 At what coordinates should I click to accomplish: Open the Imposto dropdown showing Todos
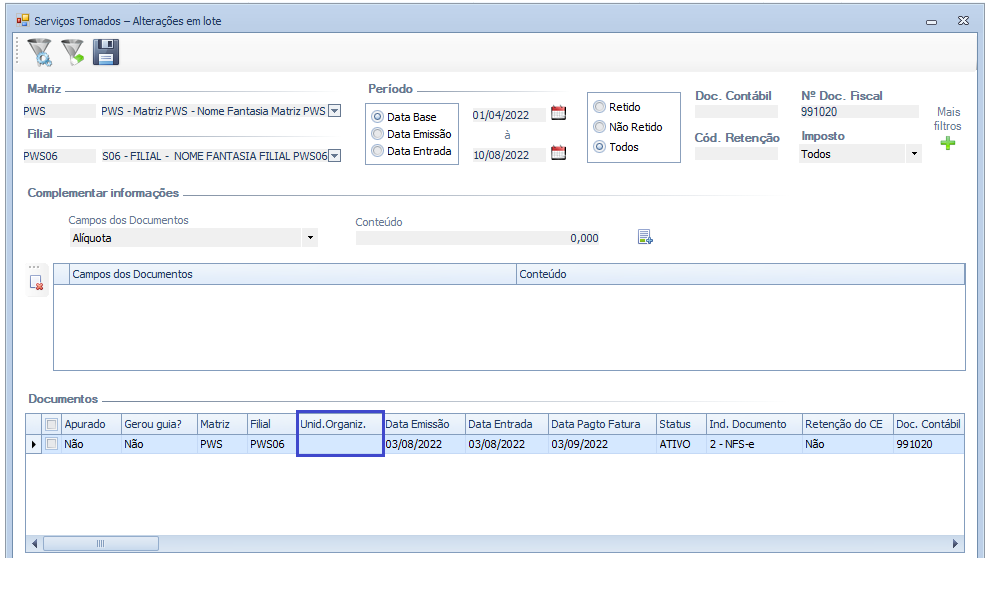coord(913,154)
